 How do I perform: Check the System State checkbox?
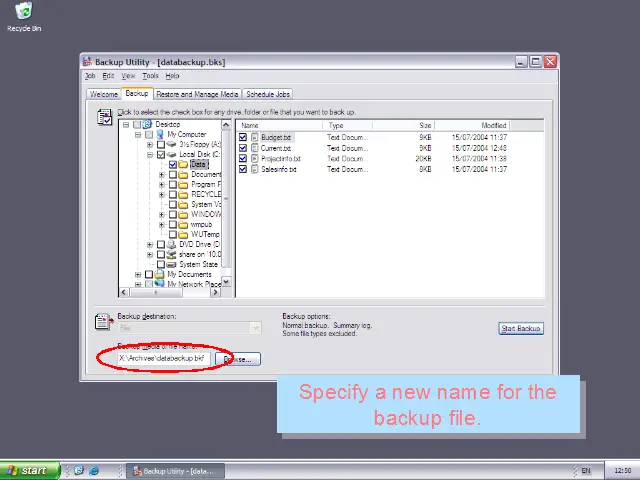(x=161, y=264)
